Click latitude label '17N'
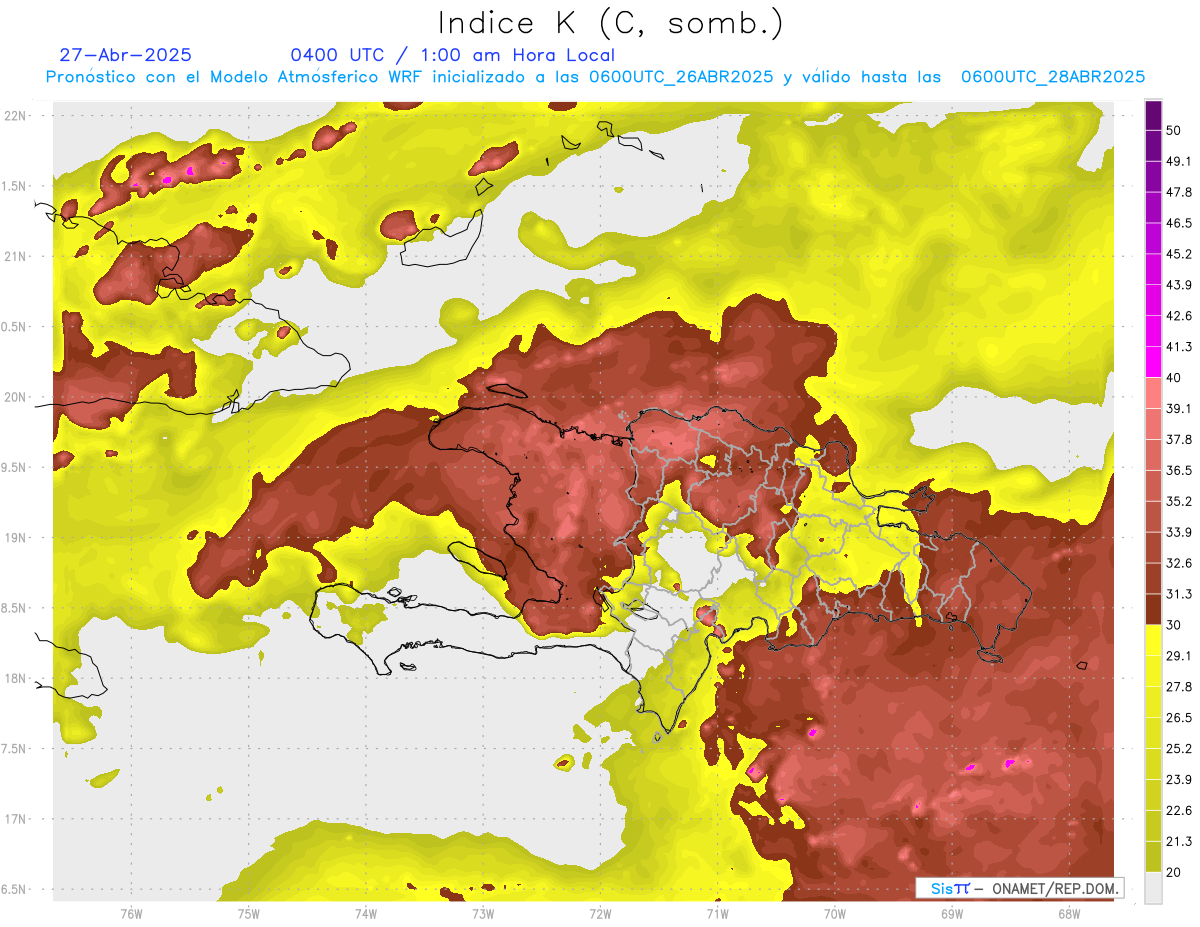The width and height of the screenshot is (1200, 927). (16, 819)
